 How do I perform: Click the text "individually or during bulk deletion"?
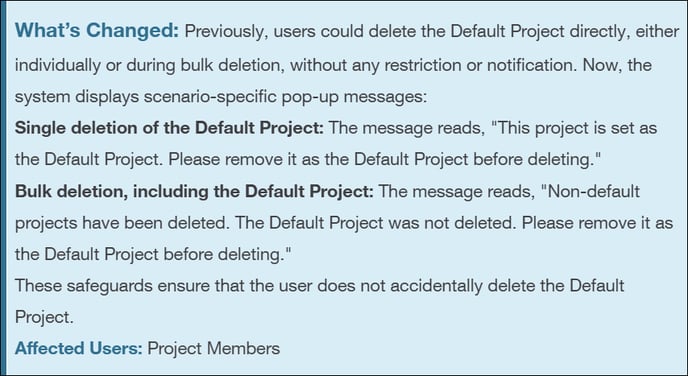(x=150, y=65)
